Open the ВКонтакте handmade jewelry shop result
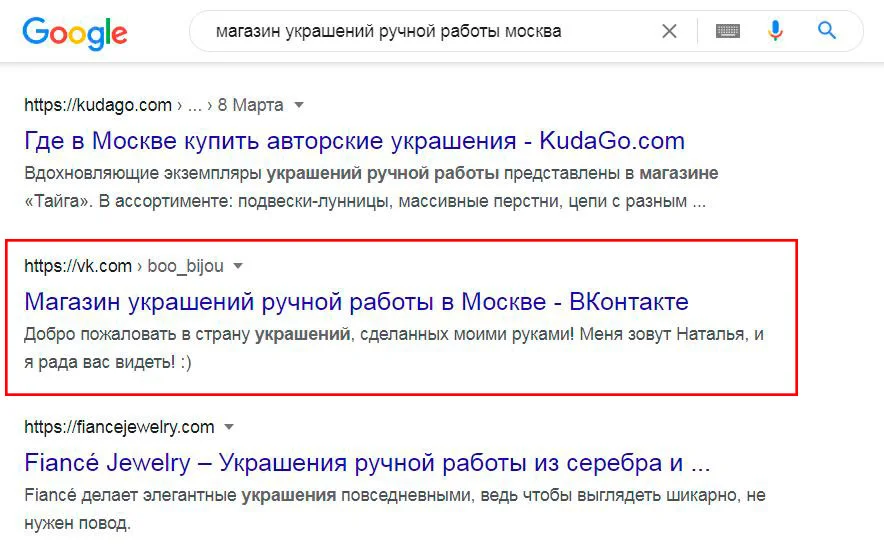Screen dimensions: 884x558 356,301
